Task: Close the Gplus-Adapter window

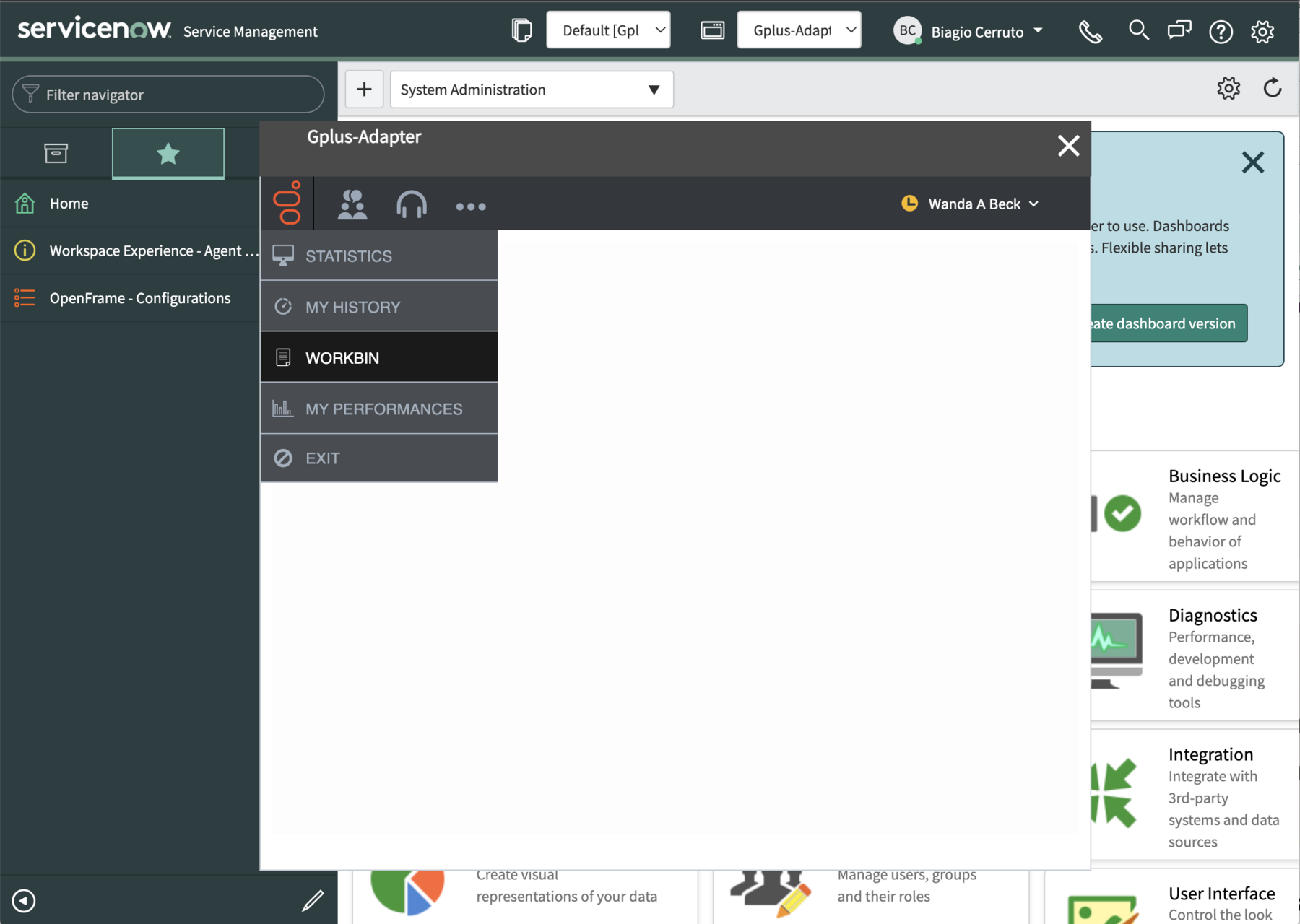Action: 1069,146
